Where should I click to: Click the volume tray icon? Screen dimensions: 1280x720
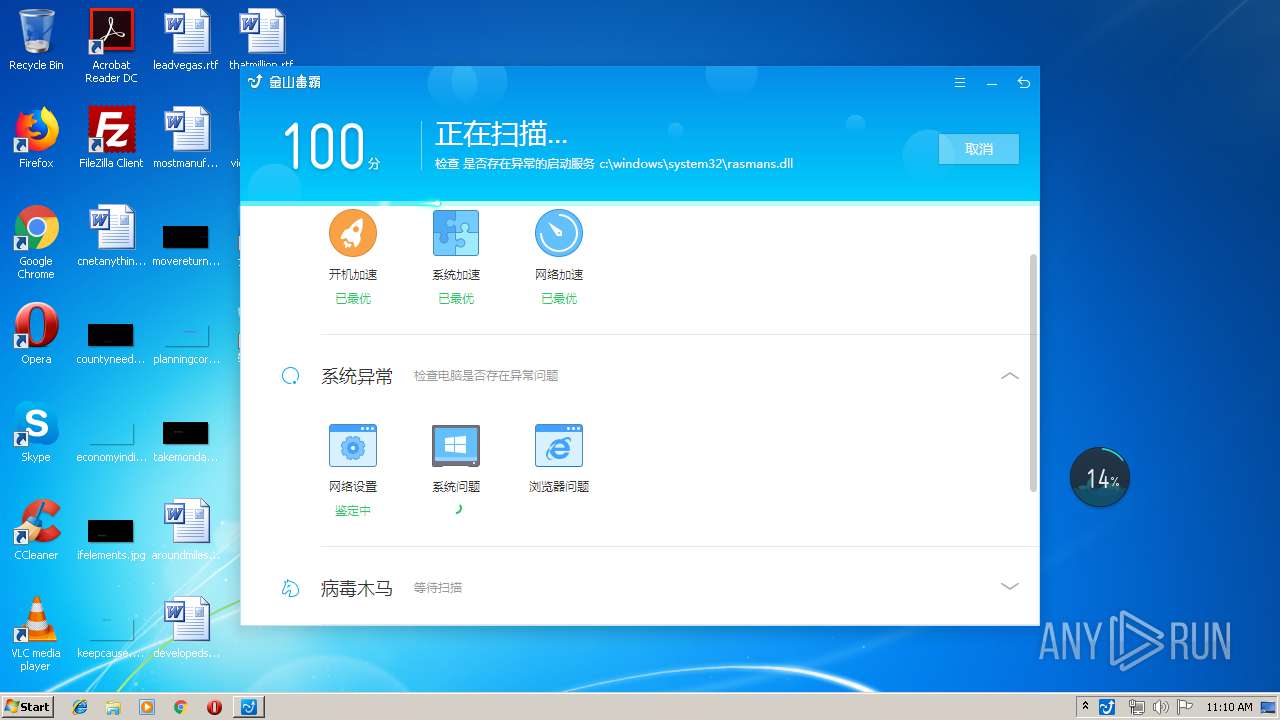(1161, 707)
